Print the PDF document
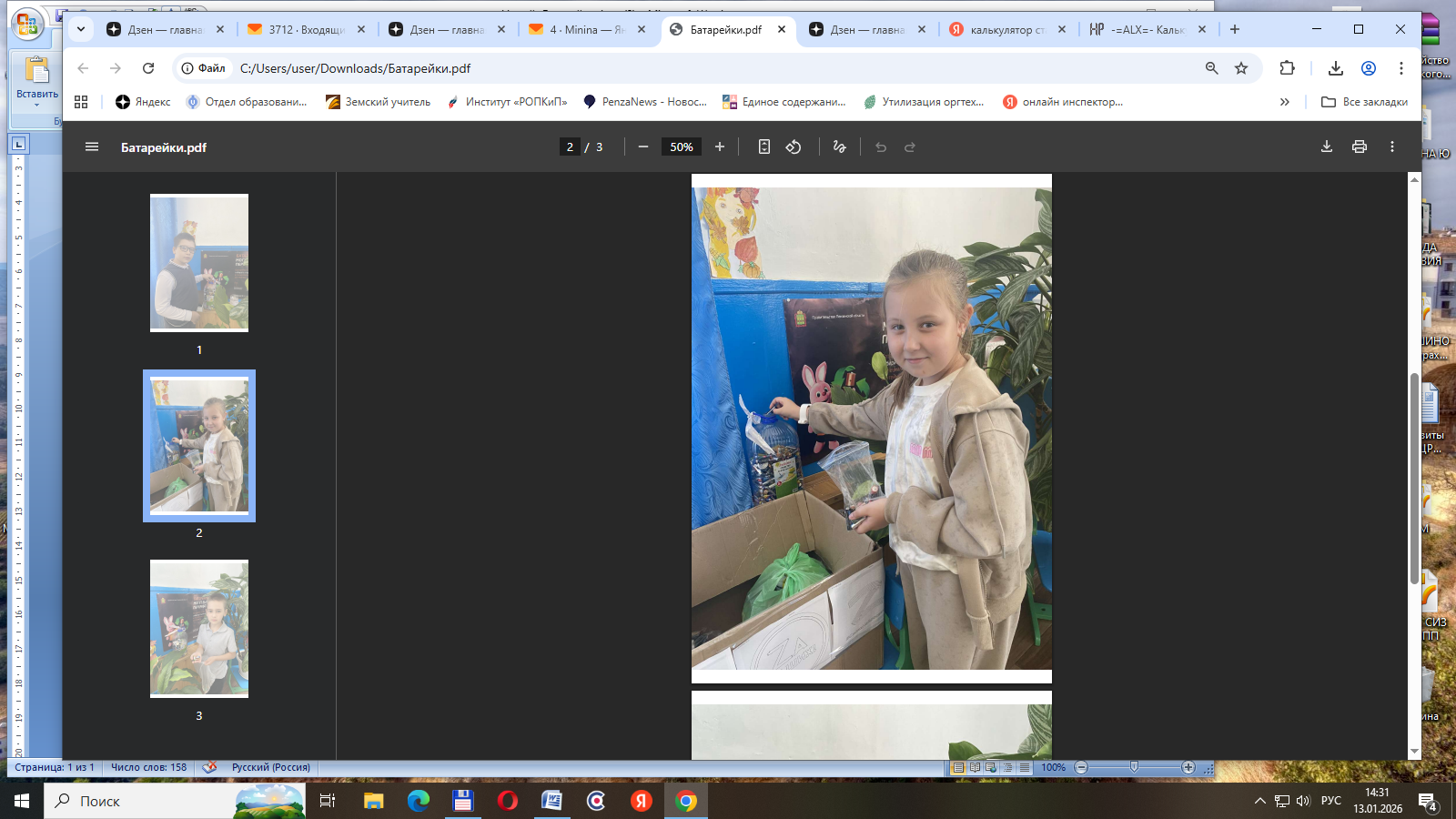The width and height of the screenshot is (1456, 819). pos(1359,147)
